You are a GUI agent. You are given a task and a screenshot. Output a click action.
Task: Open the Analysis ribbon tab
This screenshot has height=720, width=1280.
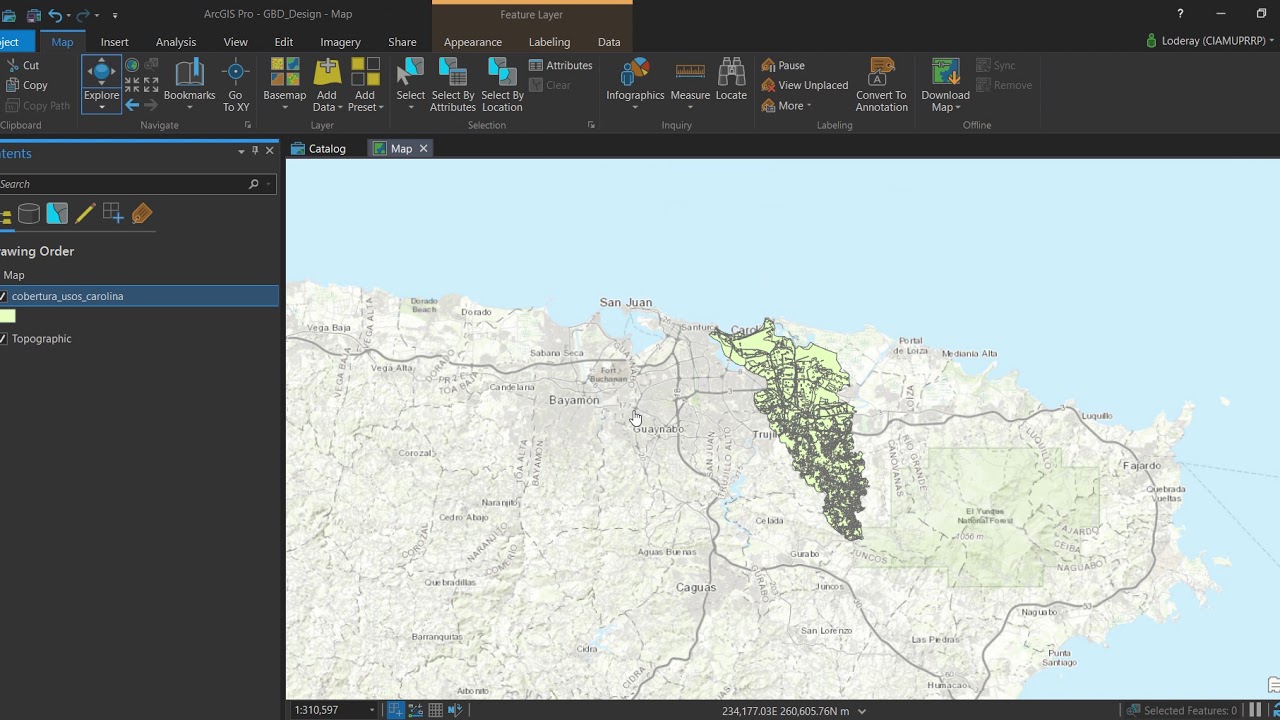click(x=176, y=42)
